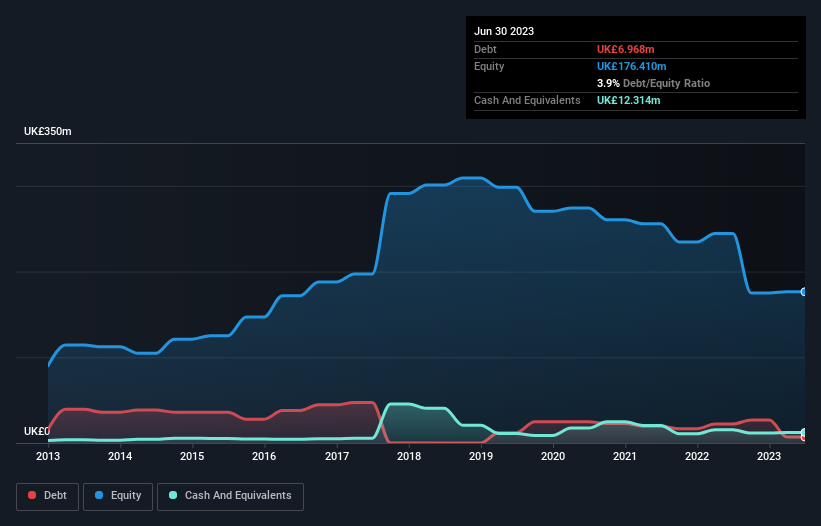Select the 2018 x-axis label
This screenshot has width=821, height=526.
[409, 456]
